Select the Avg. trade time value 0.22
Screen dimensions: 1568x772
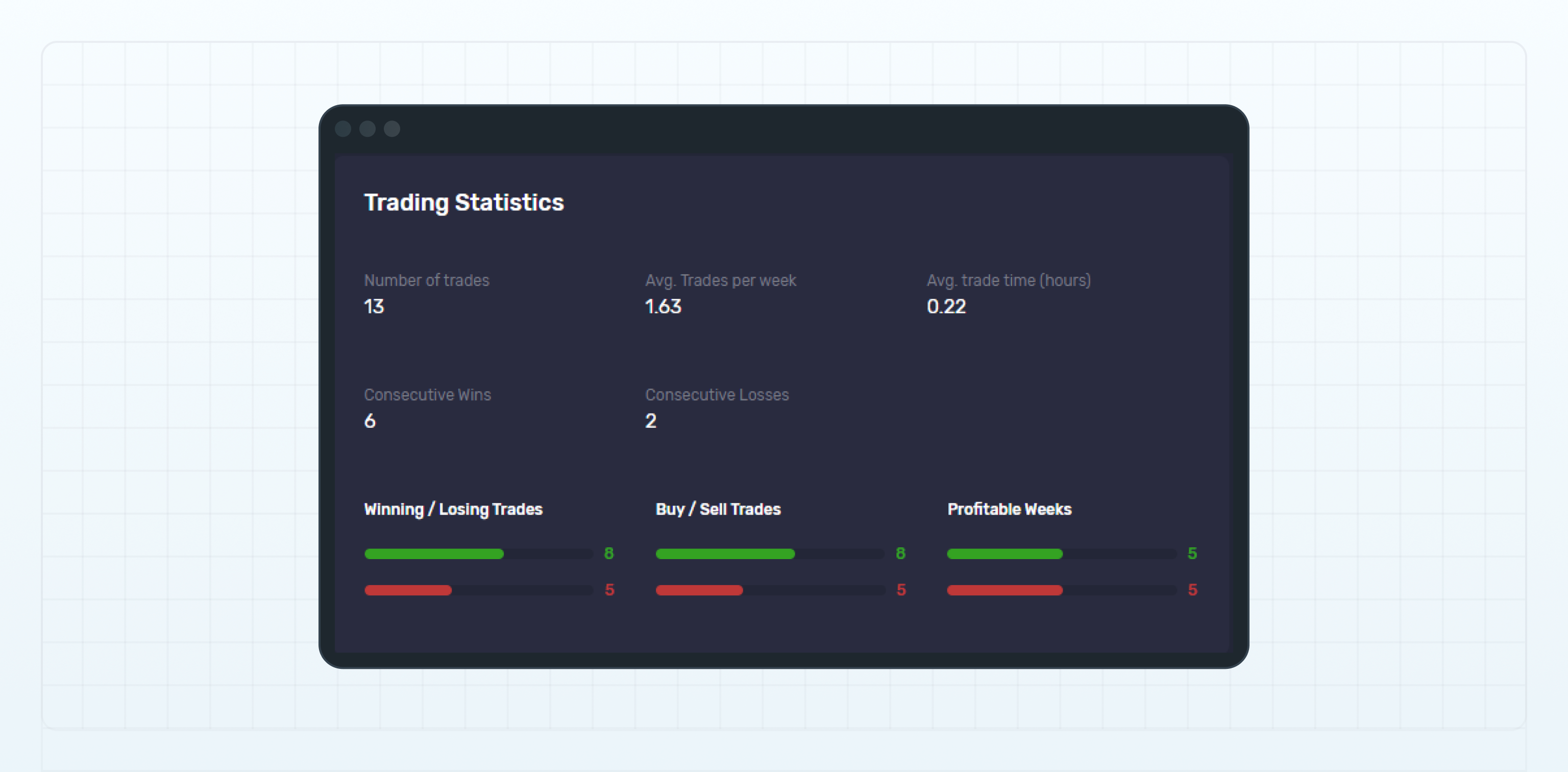pos(945,307)
